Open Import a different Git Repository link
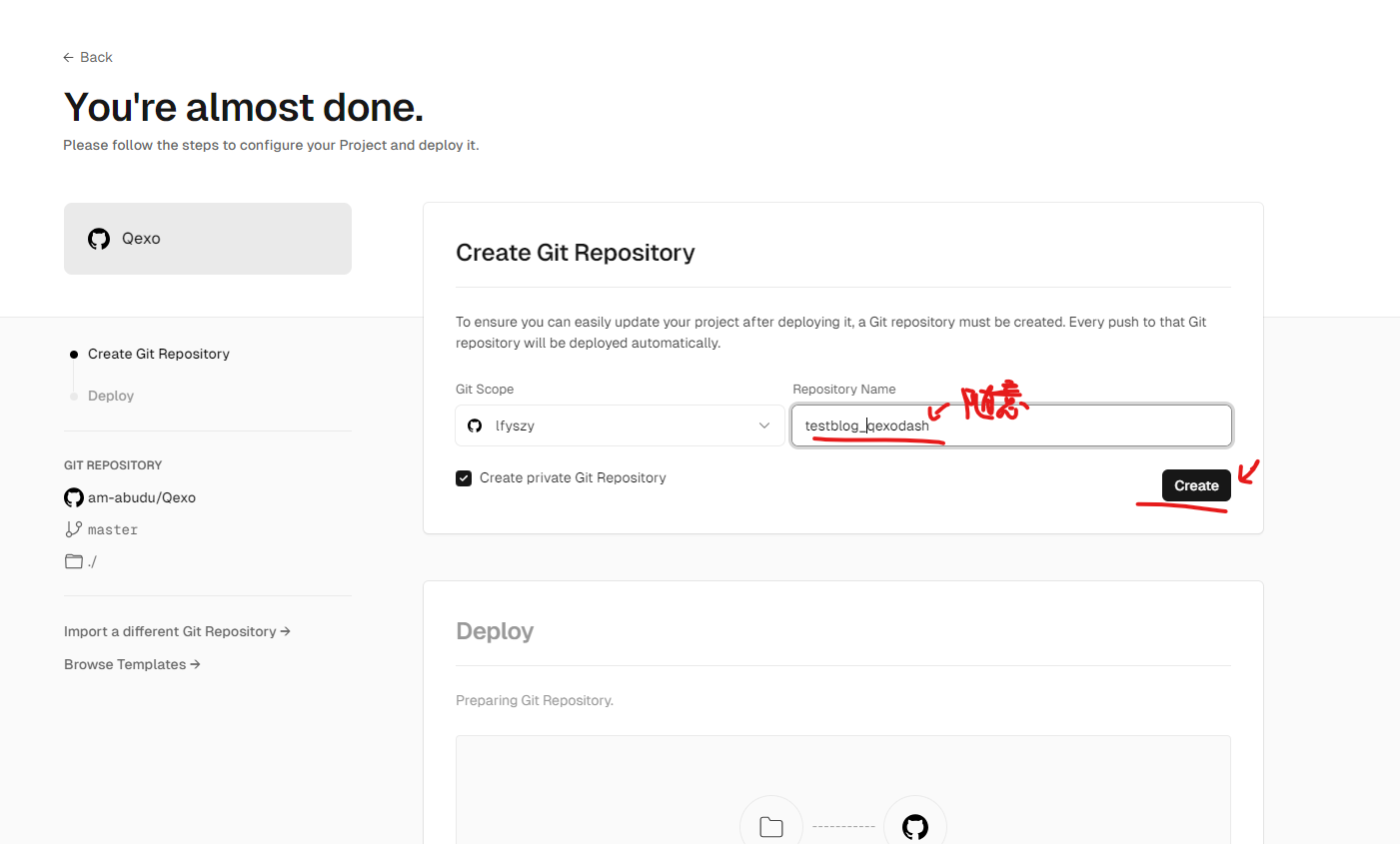 point(177,631)
